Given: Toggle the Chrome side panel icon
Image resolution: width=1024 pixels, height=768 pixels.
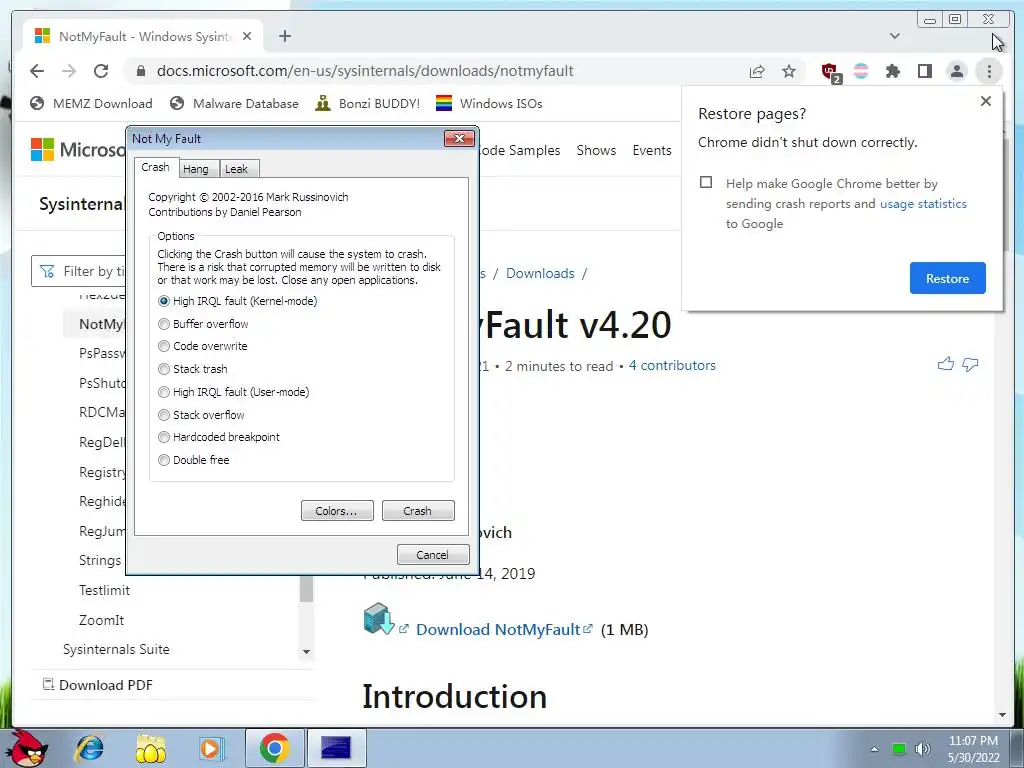Looking at the screenshot, I should 925,71.
